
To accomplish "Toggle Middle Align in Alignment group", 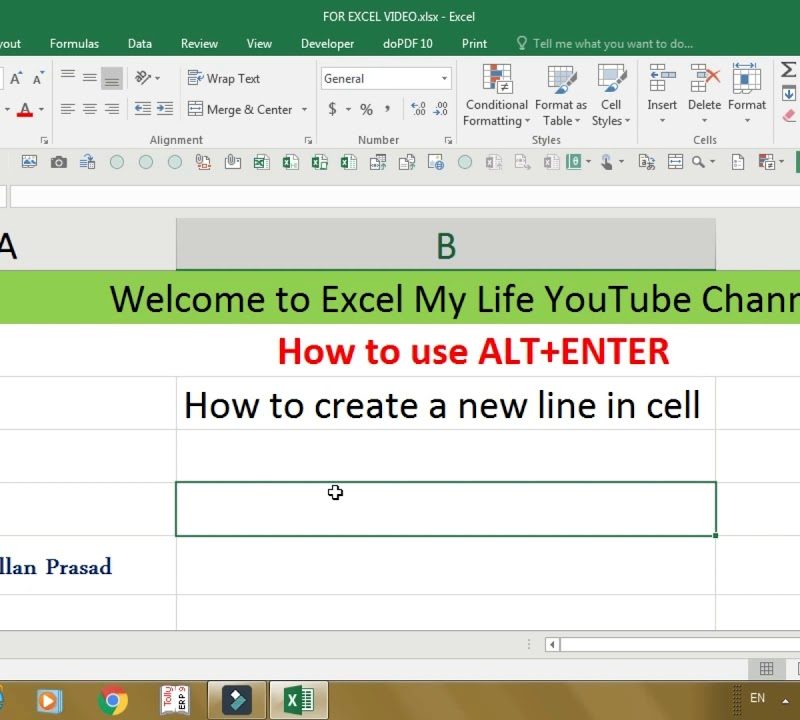I will click(90, 78).
